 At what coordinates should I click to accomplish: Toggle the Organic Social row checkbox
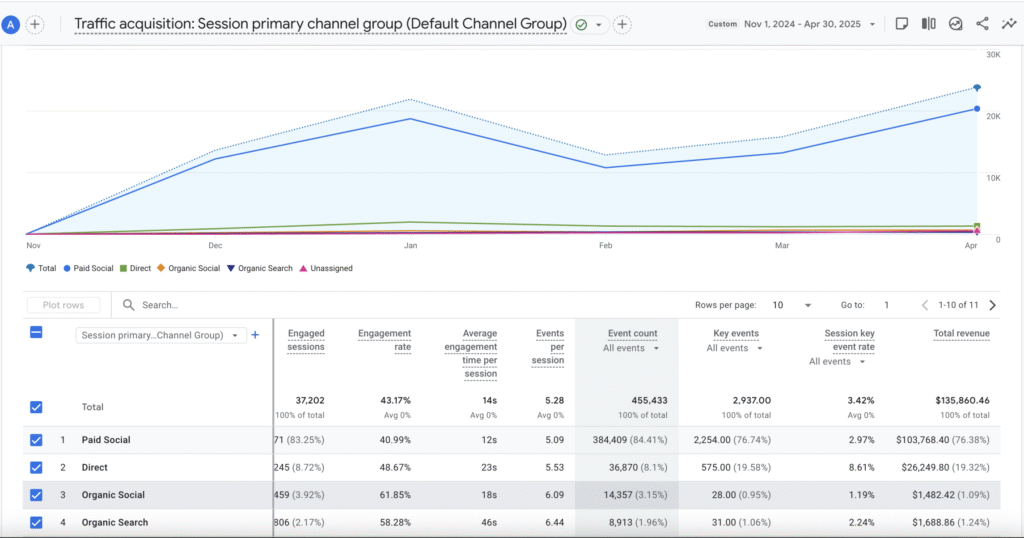click(x=36, y=495)
